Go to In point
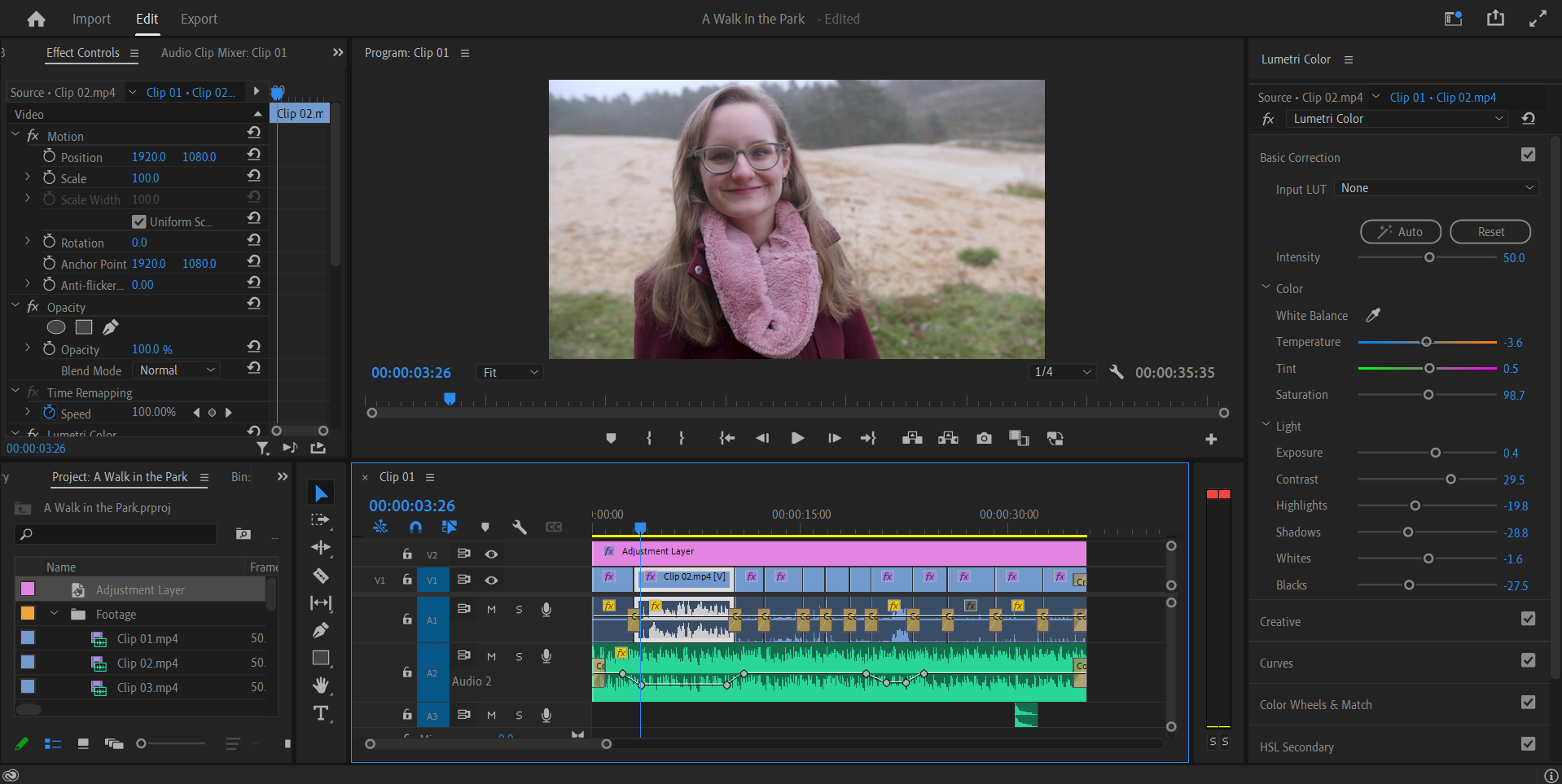This screenshot has width=1562, height=784. (x=727, y=438)
